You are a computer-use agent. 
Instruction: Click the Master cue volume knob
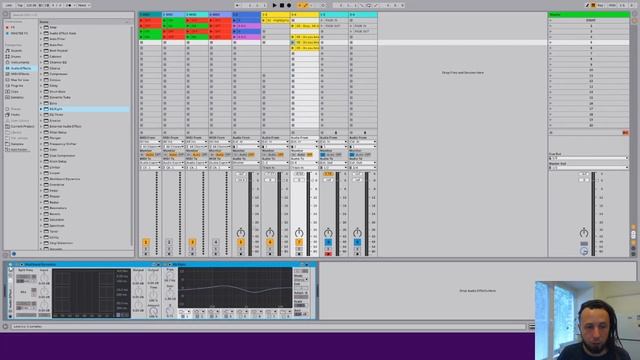coord(584,251)
